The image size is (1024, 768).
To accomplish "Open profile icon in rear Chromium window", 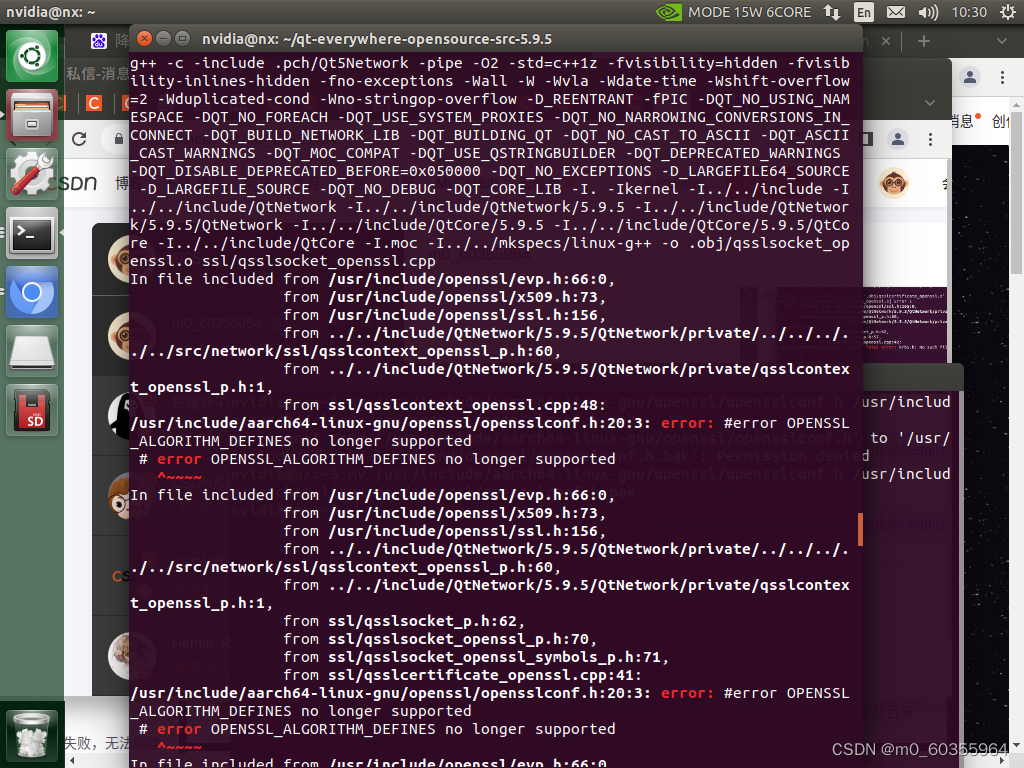I will tap(970, 78).
